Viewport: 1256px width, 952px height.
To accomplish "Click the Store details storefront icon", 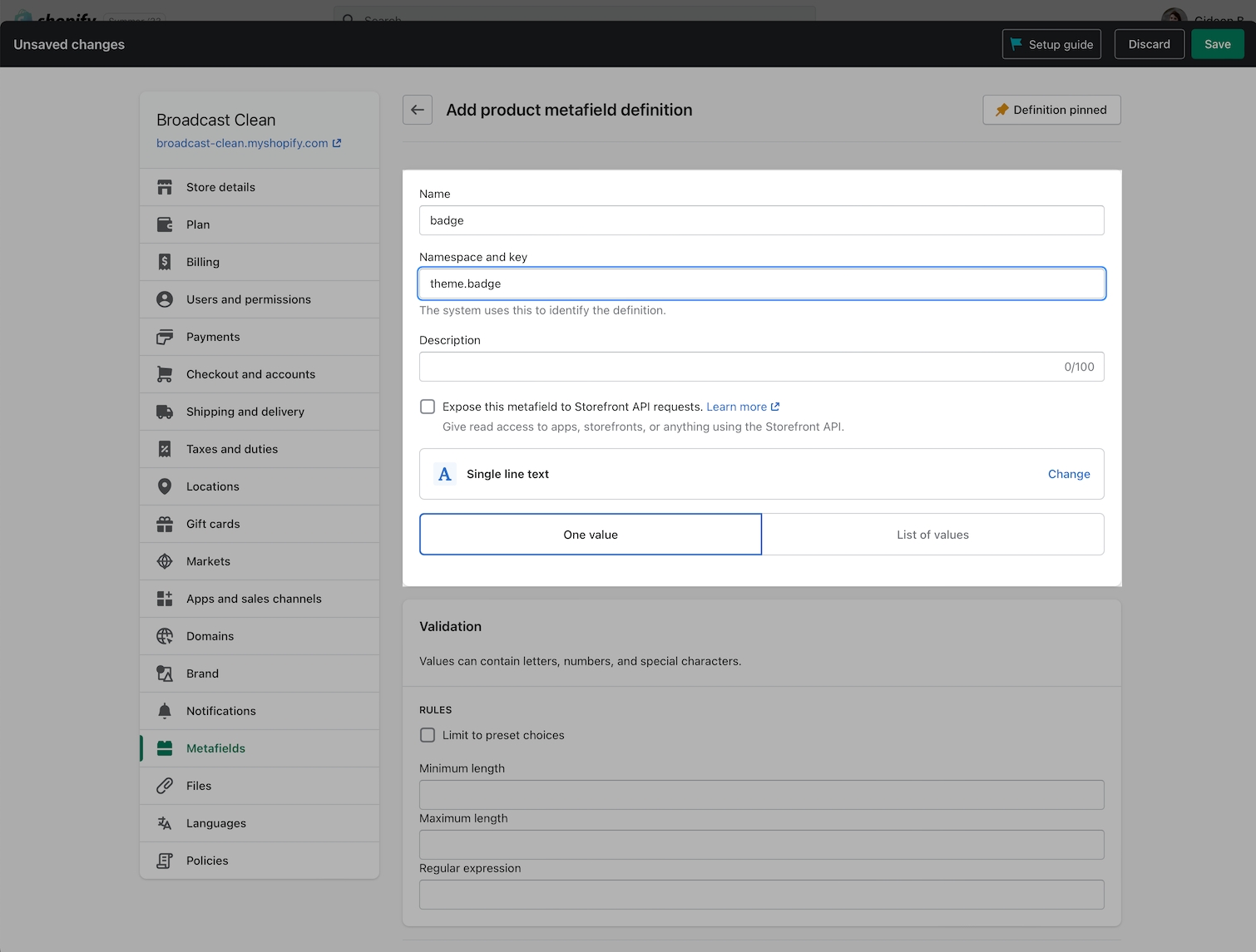I will pyautogui.click(x=165, y=187).
